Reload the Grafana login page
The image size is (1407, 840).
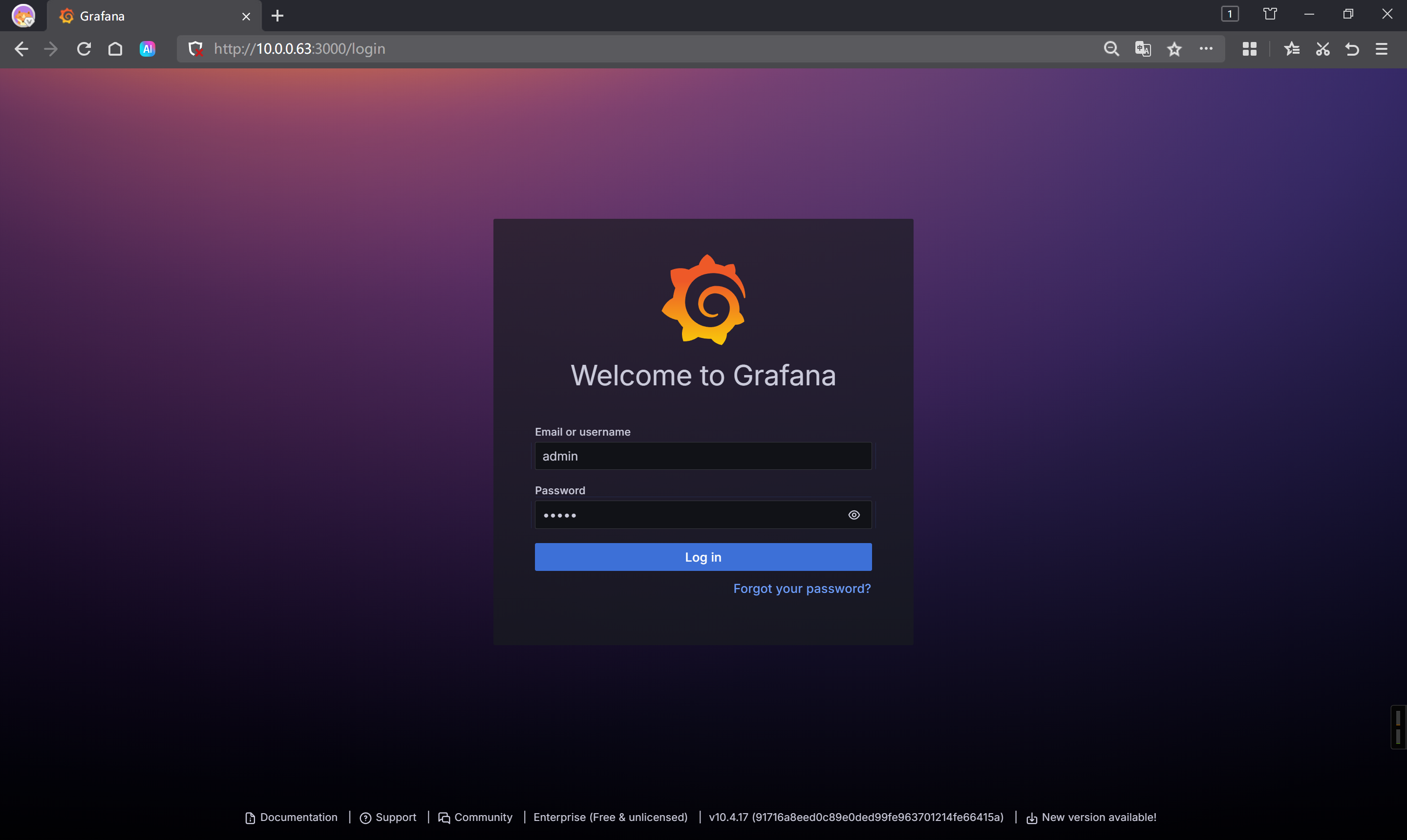coord(84,49)
